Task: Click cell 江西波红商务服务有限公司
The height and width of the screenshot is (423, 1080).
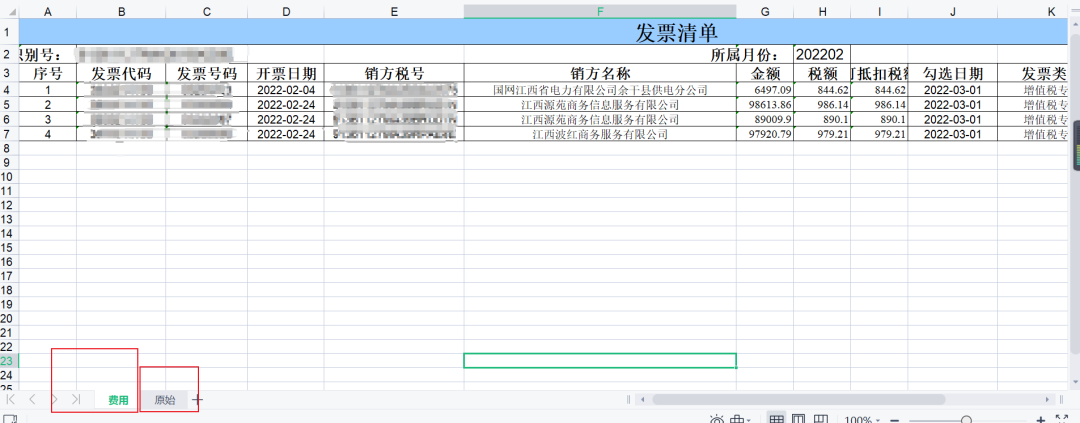Action: 600,134
